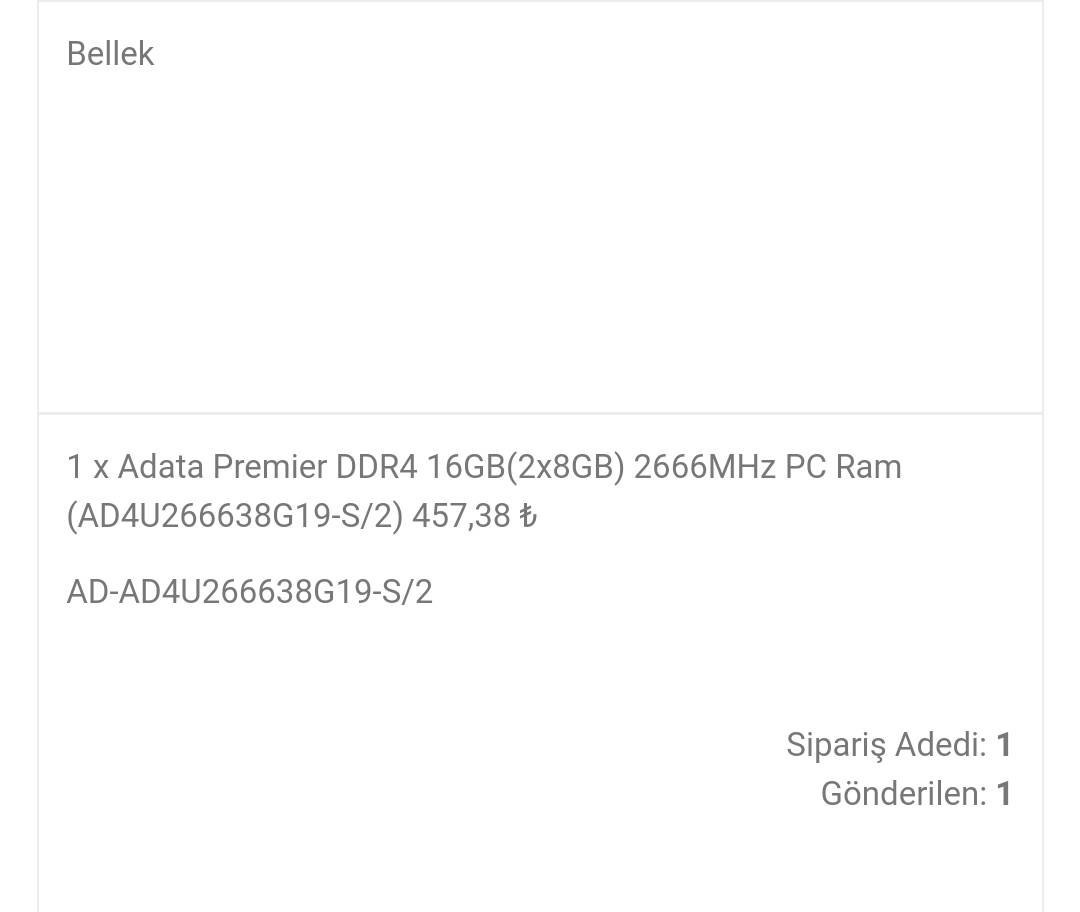Click the divider line under the Bellek section

pos(541,413)
